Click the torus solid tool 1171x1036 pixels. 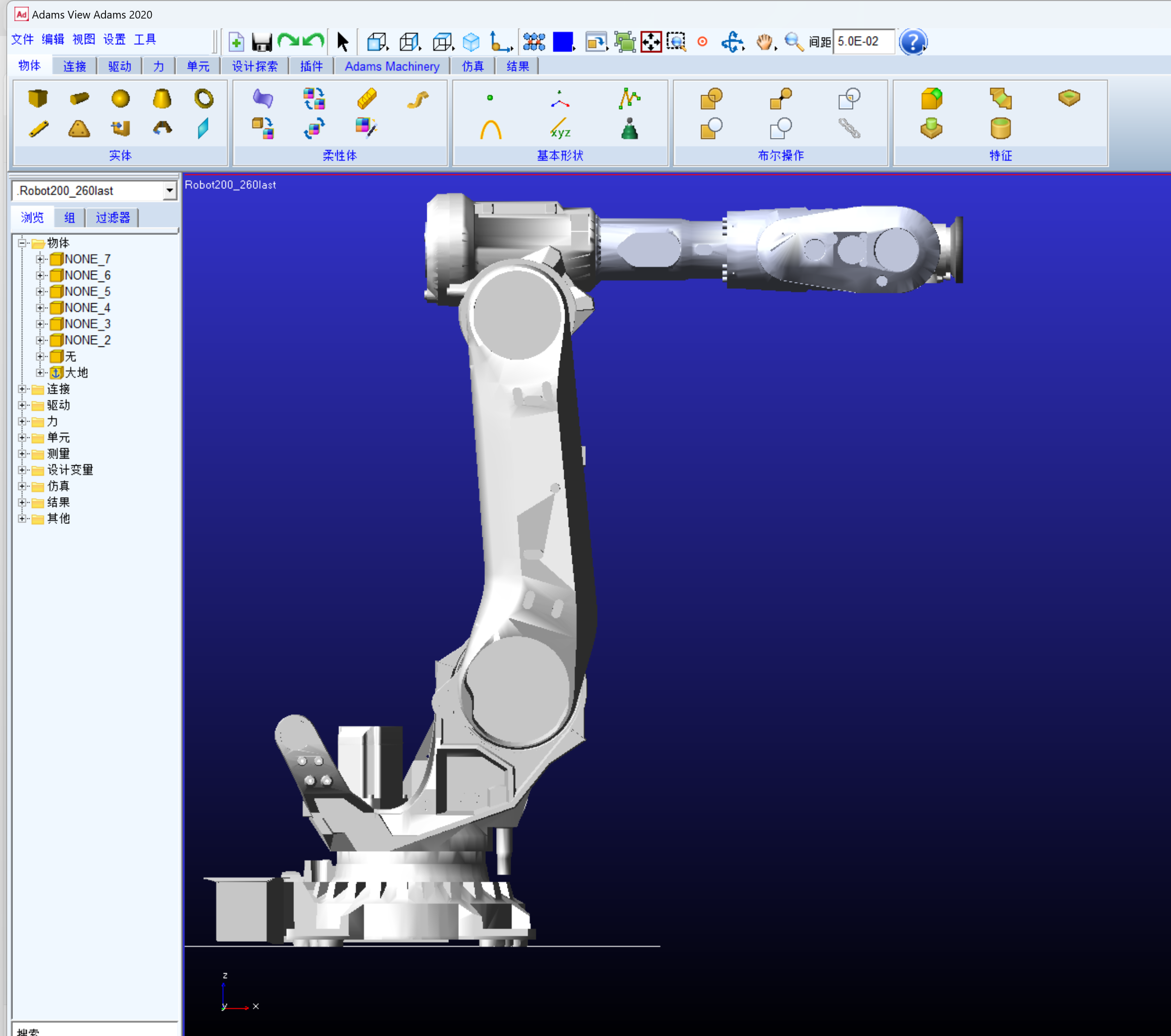tap(203, 98)
